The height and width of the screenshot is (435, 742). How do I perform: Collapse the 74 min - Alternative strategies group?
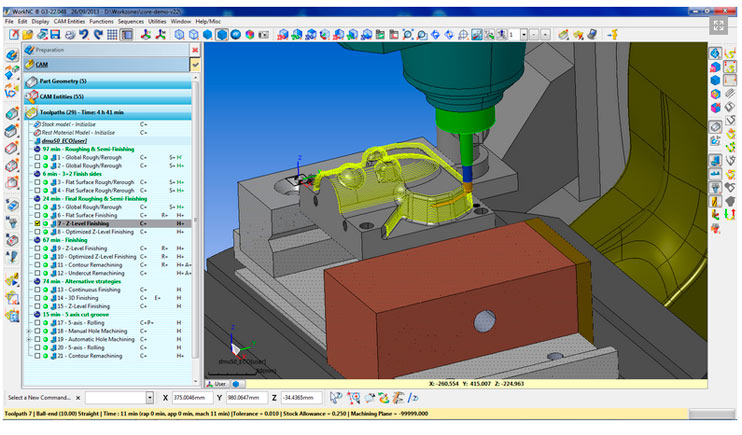click(37, 282)
